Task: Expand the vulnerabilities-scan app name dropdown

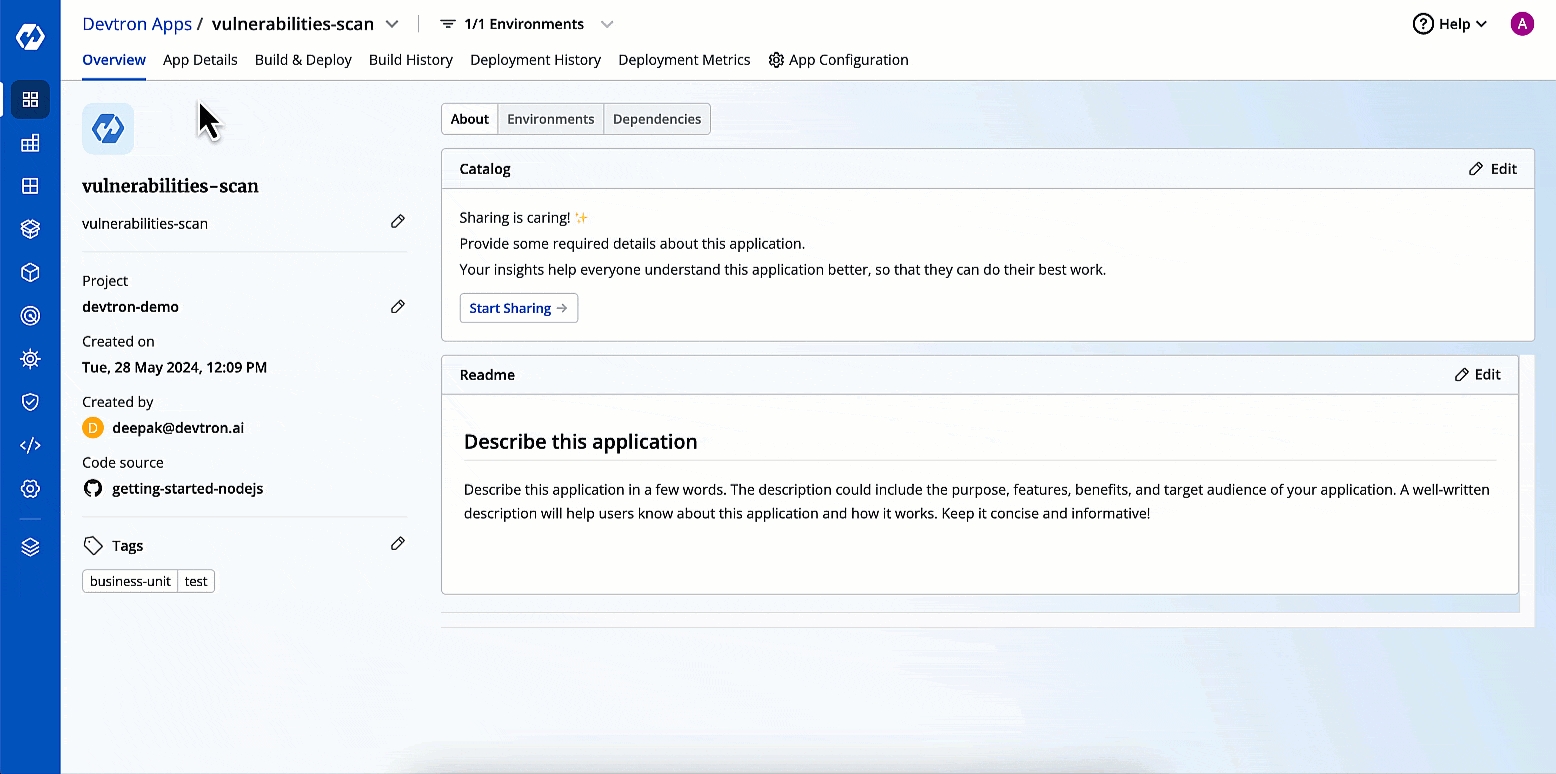Action: click(x=392, y=24)
